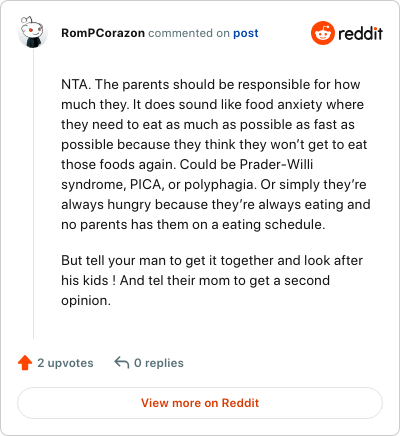Click "NTA." at comment start
The image size is (400, 436).
tap(76, 84)
